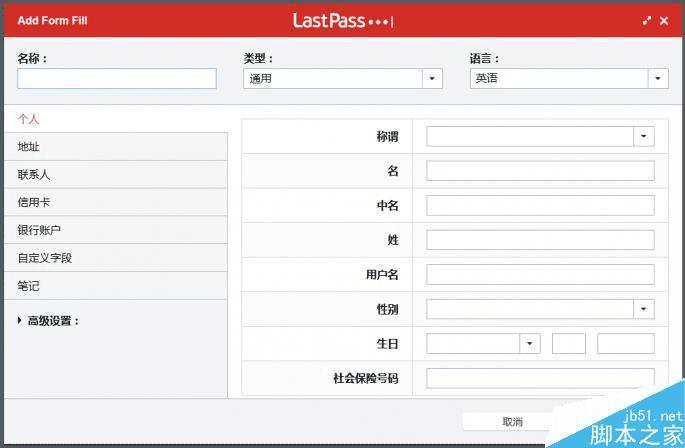Click the 生日 day input box
The height and width of the screenshot is (448, 685).
pos(569,344)
